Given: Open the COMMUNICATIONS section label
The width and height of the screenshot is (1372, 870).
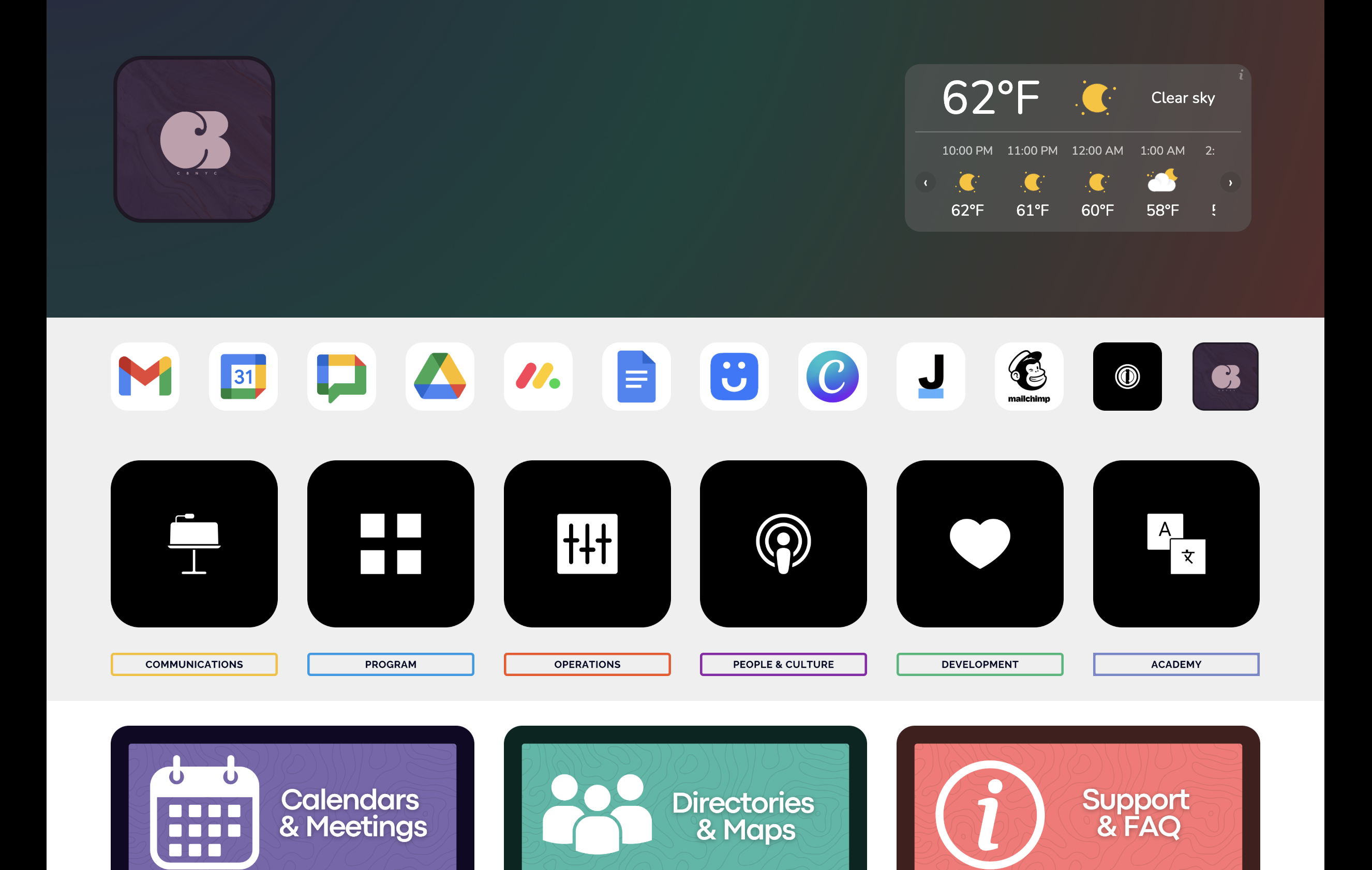Looking at the screenshot, I should 193,664.
